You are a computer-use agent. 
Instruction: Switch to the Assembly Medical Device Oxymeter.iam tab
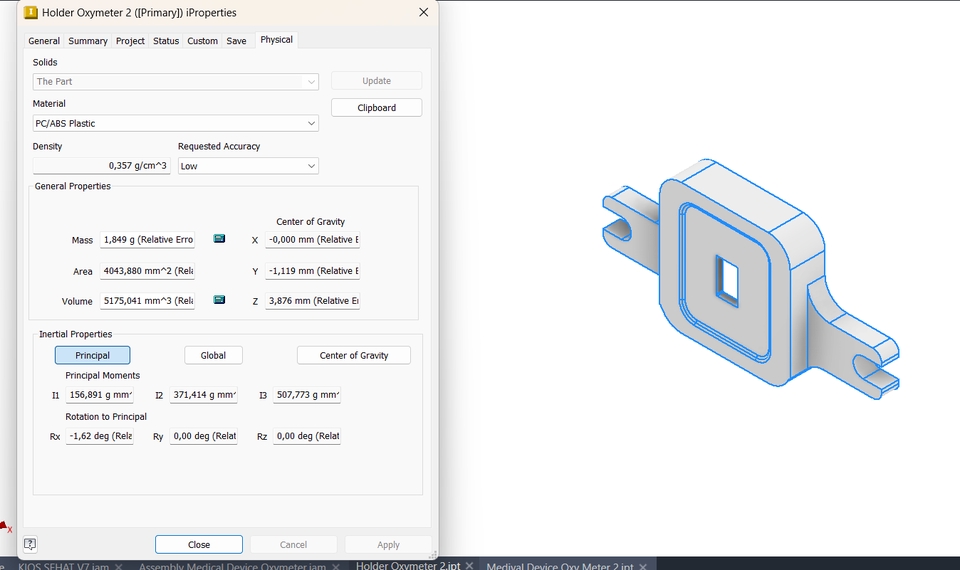point(232,566)
